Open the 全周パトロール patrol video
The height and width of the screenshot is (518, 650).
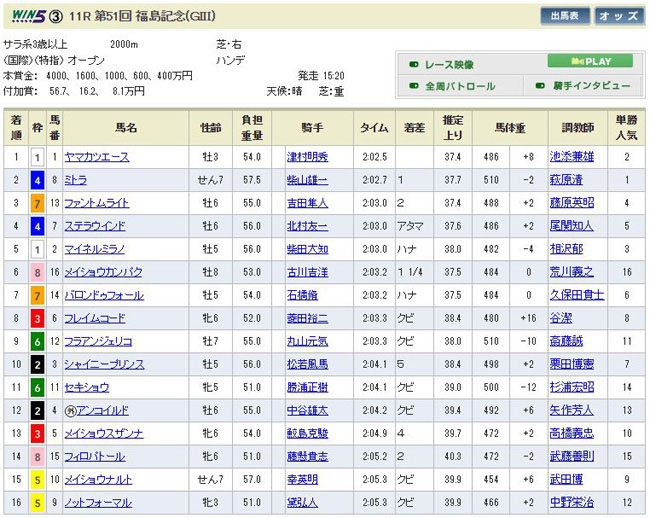pyautogui.click(x=460, y=86)
